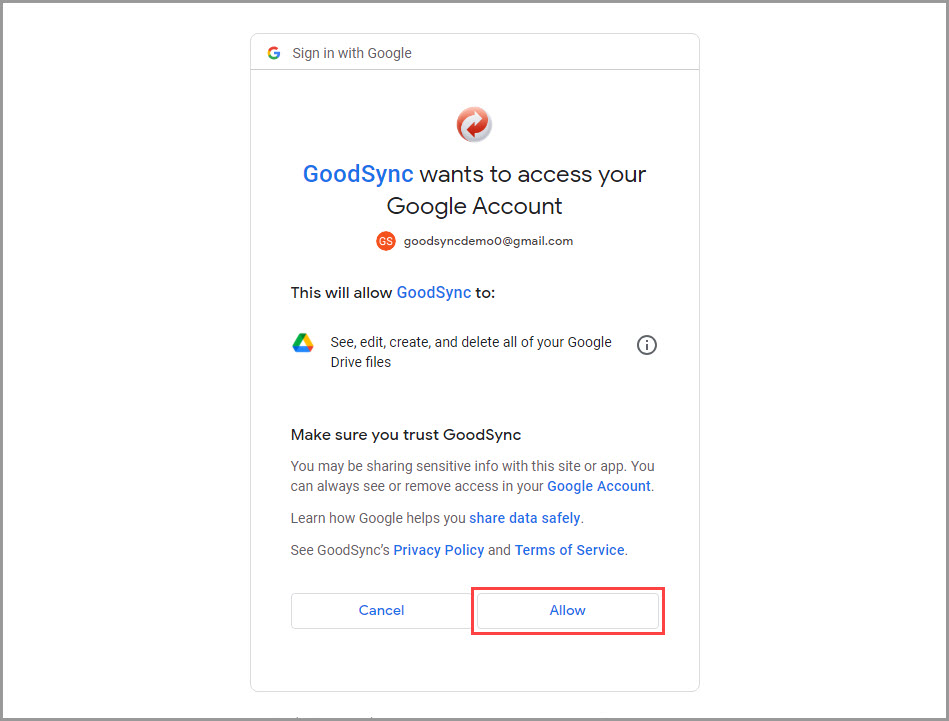
Task: Open the info icon beside the Drive permission
Action: tap(646, 344)
